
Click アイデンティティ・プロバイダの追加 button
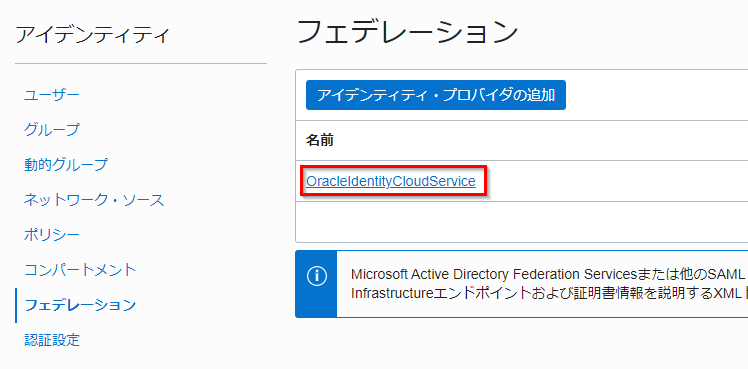(436, 95)
